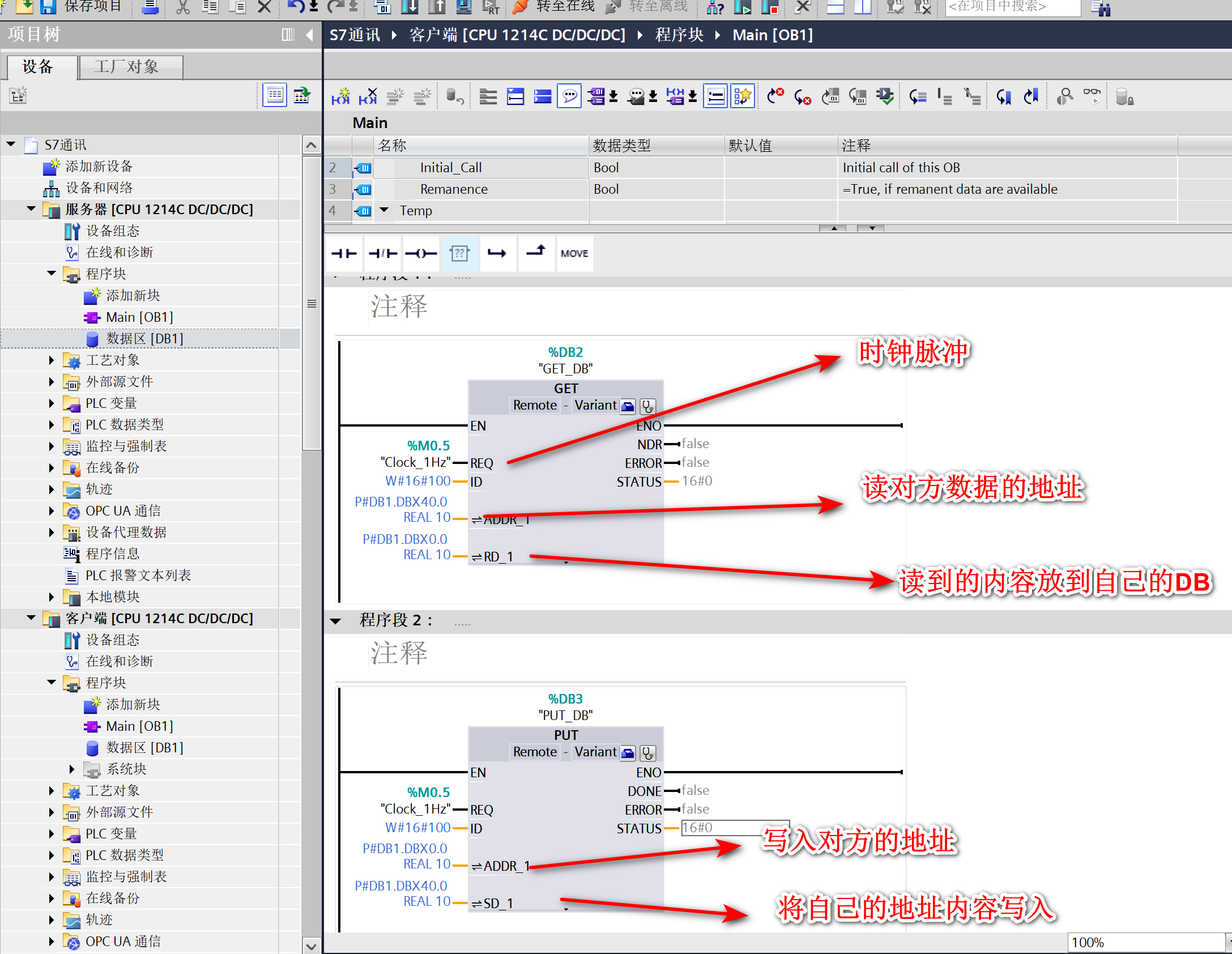Collapse 程序段 2 network
1232x954 pixels.
[335, 621]
